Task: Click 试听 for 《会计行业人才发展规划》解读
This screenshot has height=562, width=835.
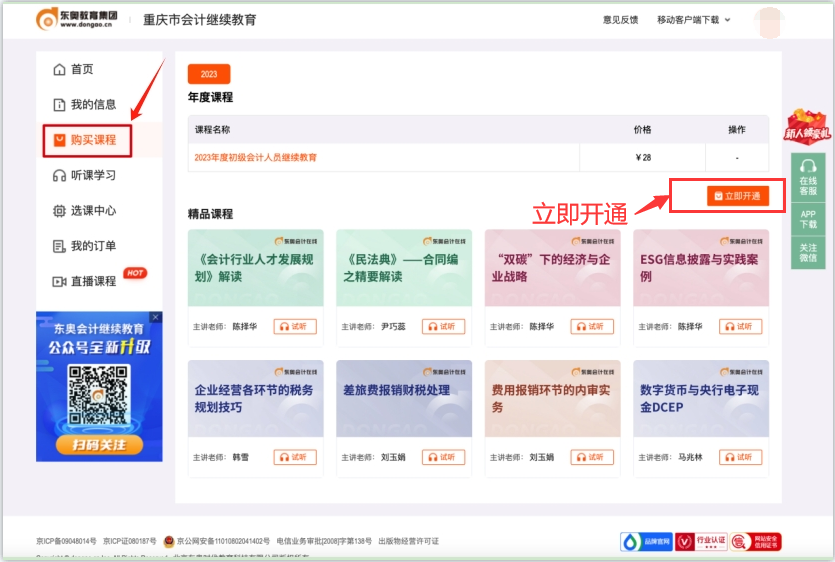Action: [x=295, y=326]
